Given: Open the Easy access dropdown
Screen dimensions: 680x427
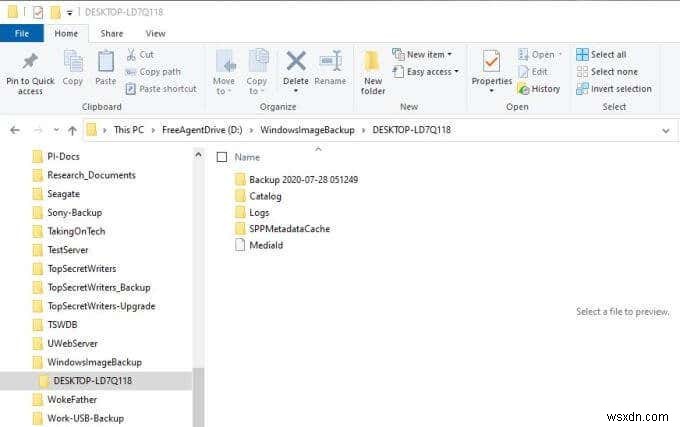Looking at the screenshot, I should 426,72.
